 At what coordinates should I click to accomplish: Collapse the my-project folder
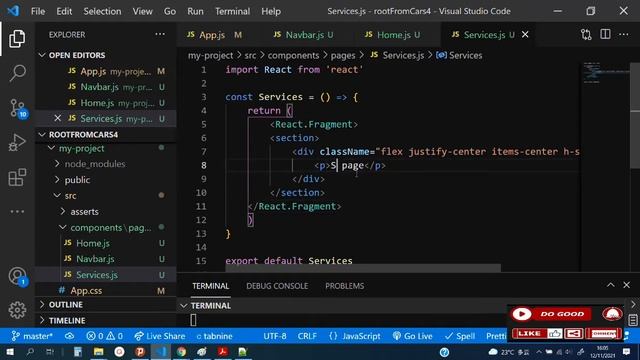(51, 148)
